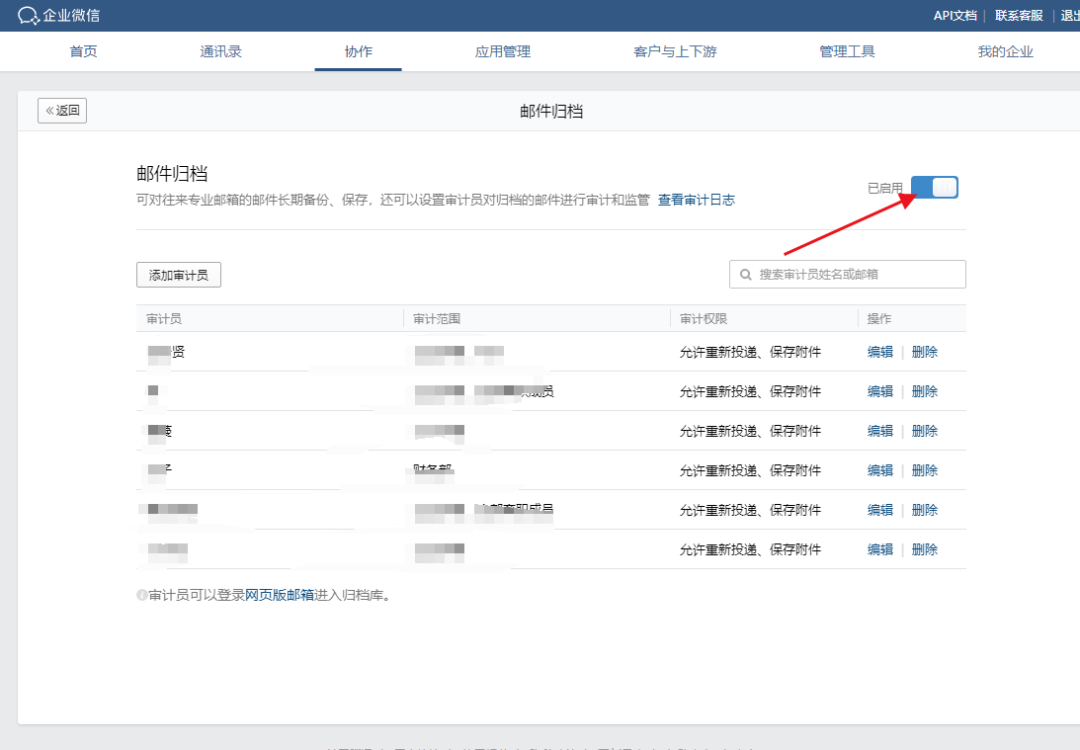Screen dimensions: 1080x750
Task: Click the 退出 link to log out
Action: pos(1068,15)
